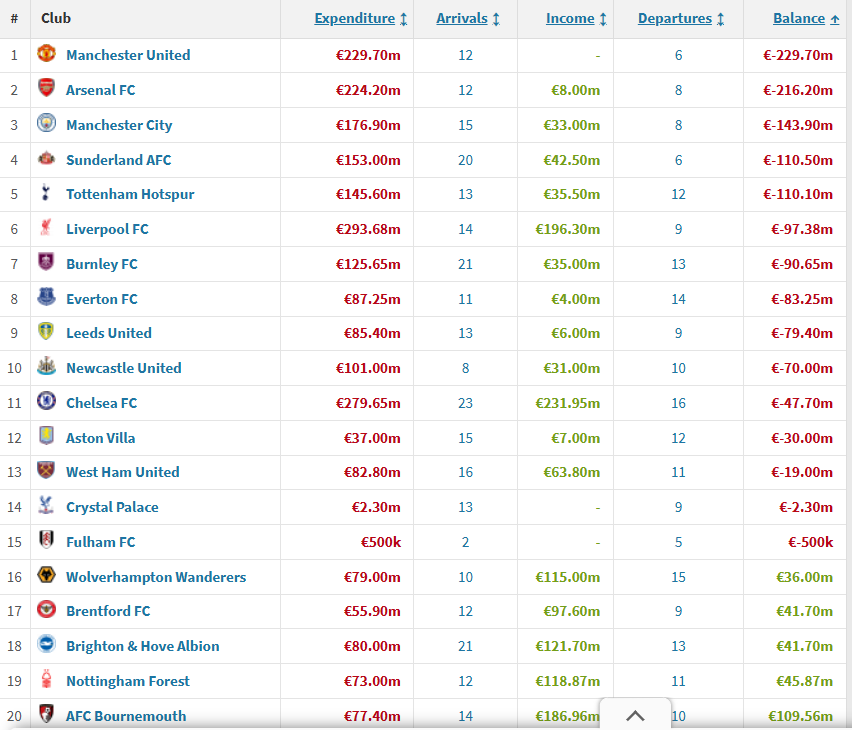Click the Brentford FC club crest
Image resolution: width=852 pixels, height=730 pixels.
(46, 610)
